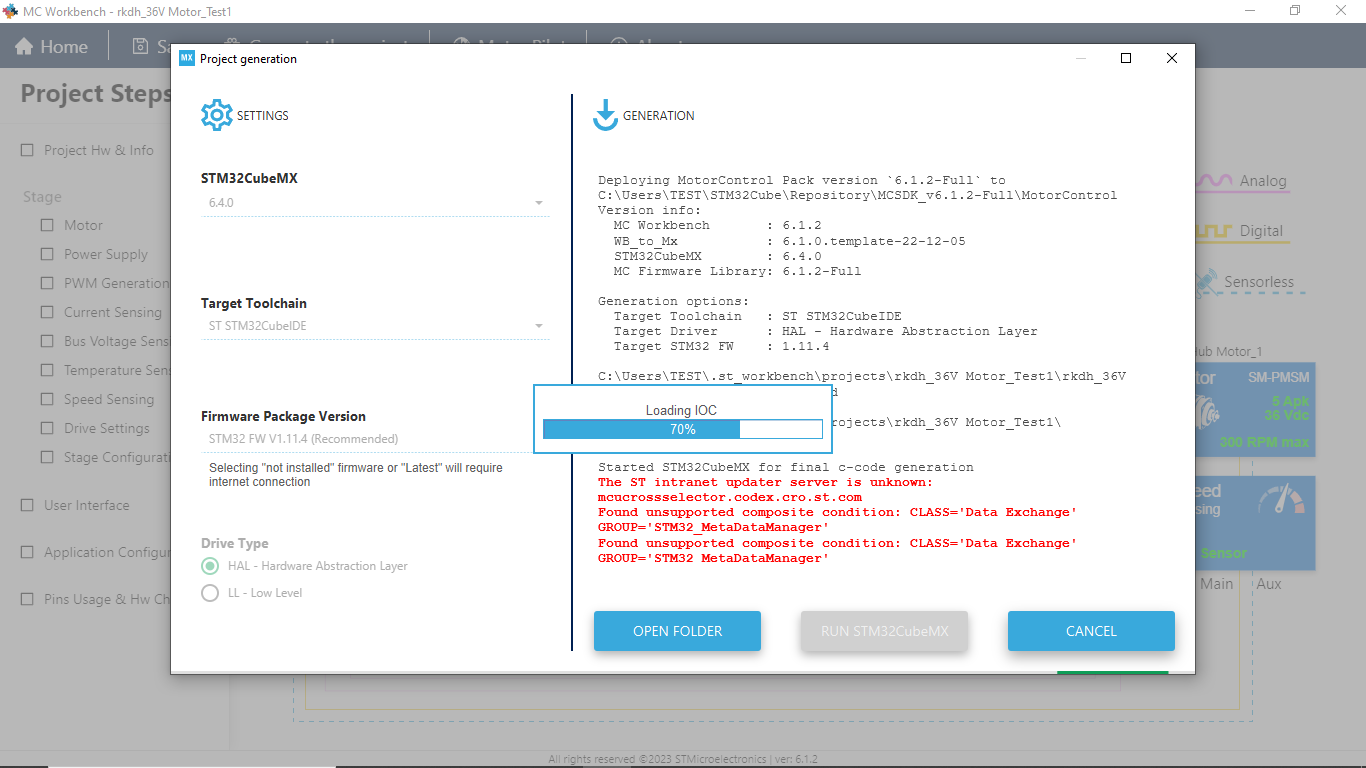Select the LL - Low Level radio button
1366x768 pixels.
tap(210, 593)
